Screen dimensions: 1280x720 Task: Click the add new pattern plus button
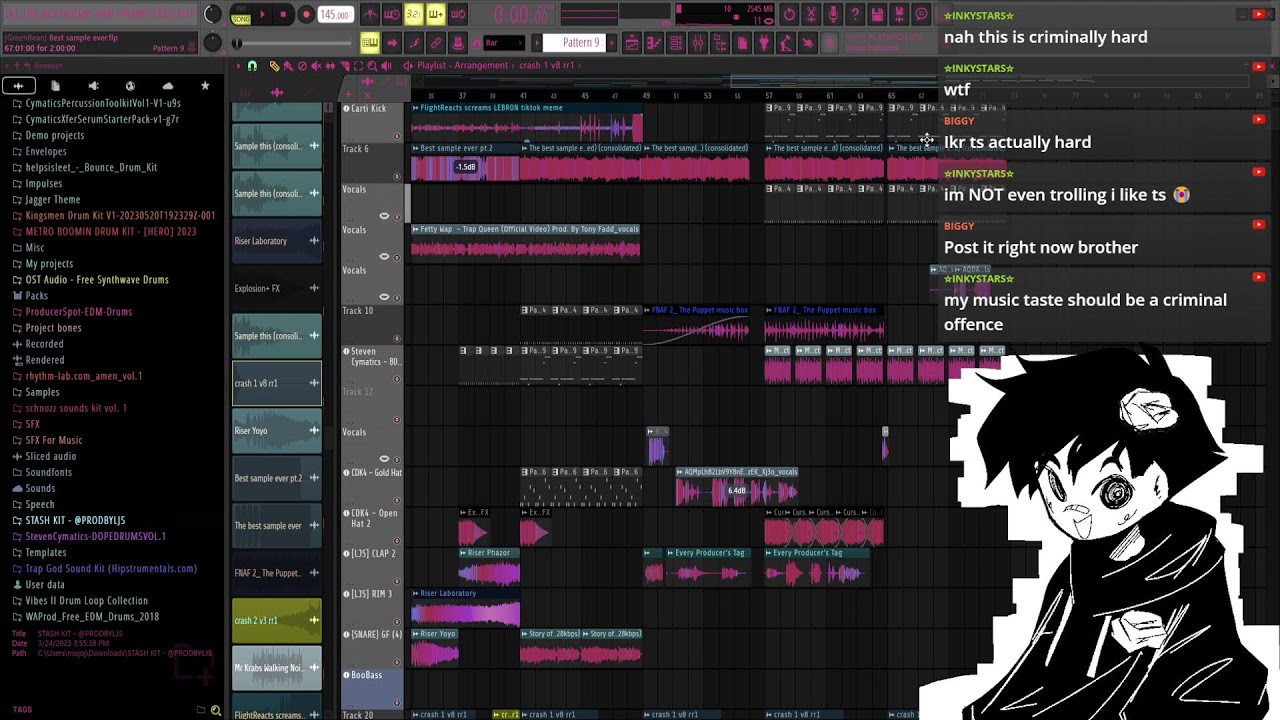point(613,43)
